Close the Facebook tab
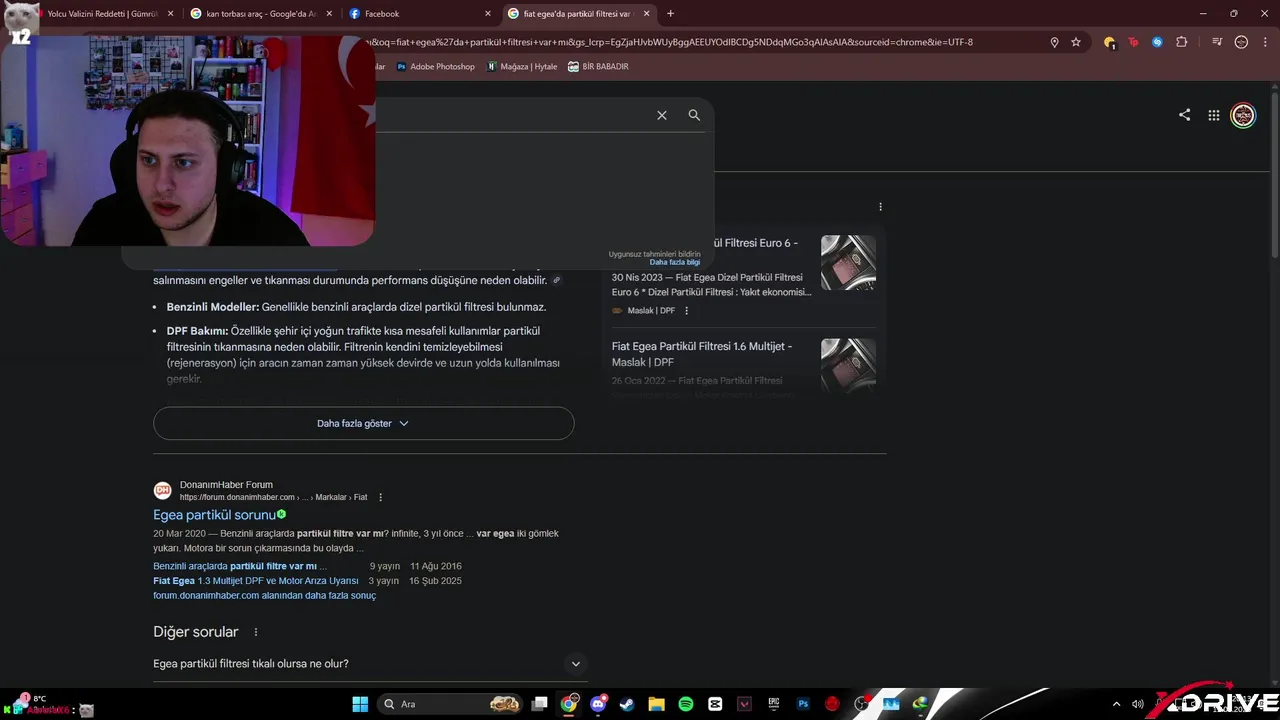The image size is (1280, 720). (488, 14)
